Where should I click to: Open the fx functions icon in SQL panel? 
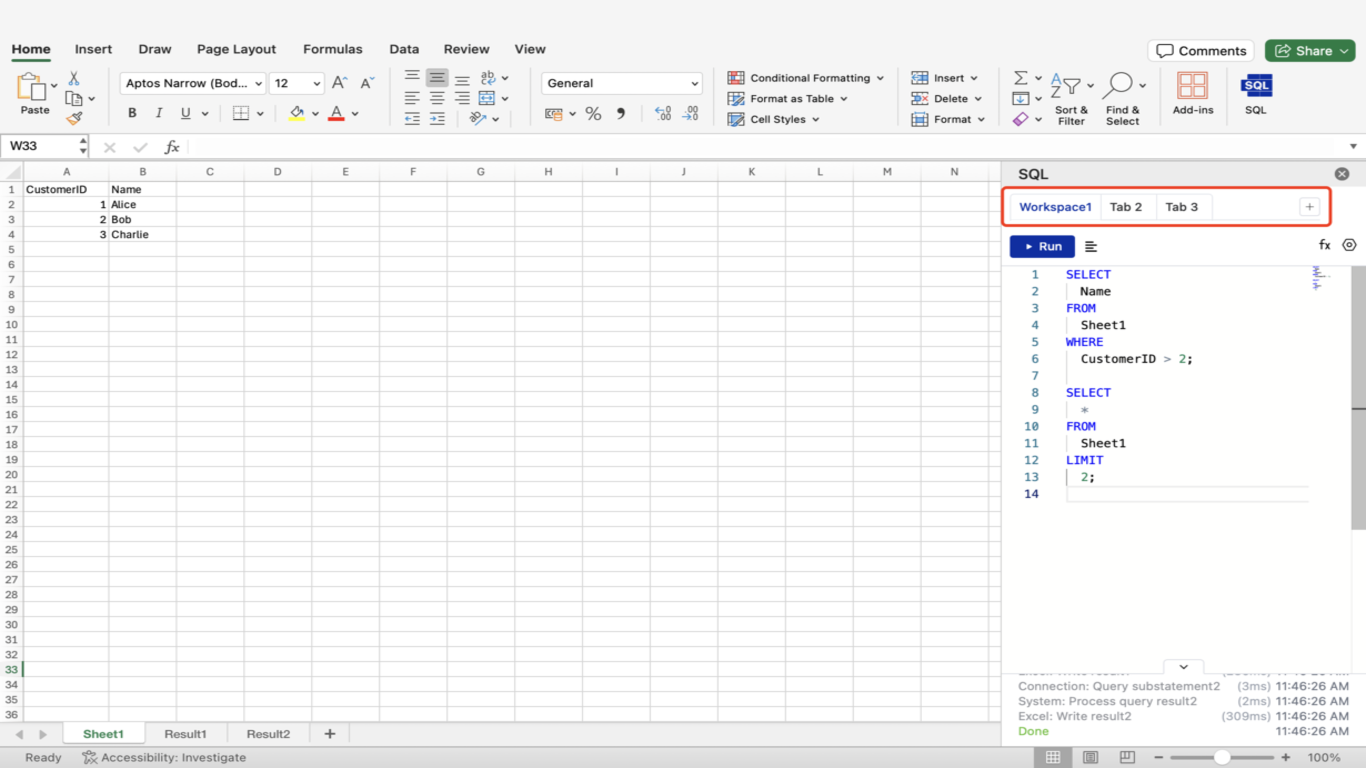[x=1324, y=245]
